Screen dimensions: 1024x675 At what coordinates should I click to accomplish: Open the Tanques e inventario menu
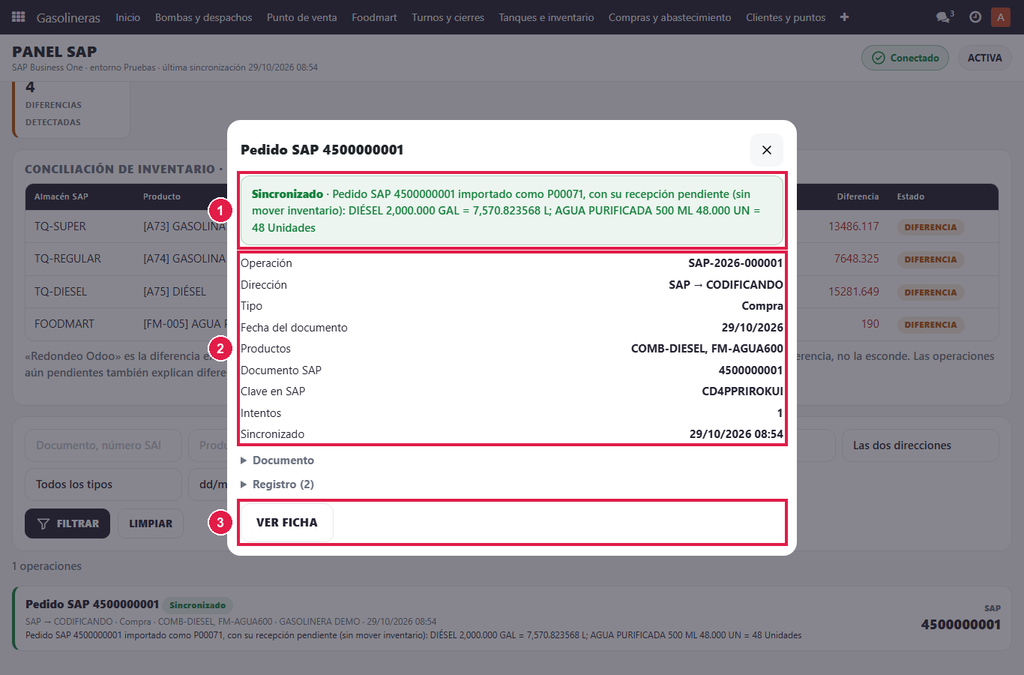547,17
